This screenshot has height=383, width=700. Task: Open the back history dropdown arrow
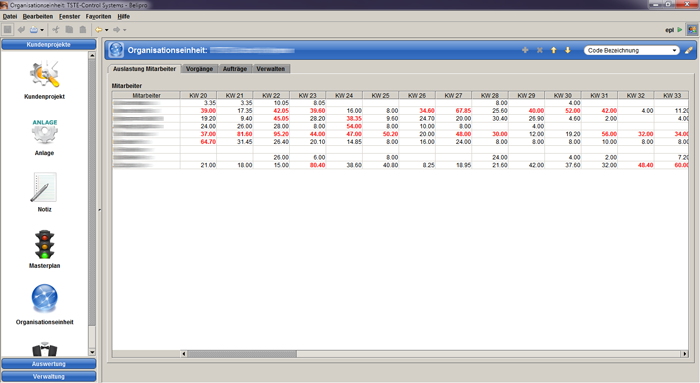106,30
